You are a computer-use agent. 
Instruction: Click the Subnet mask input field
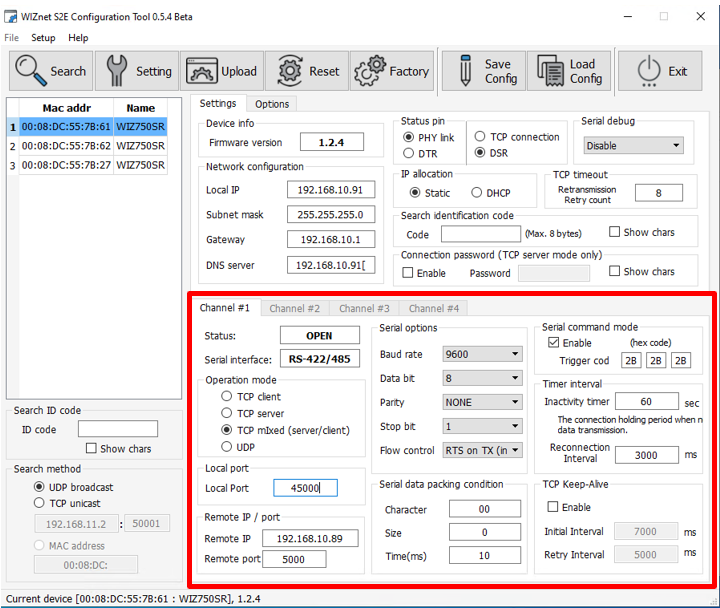pyautogui.click(x=331, y=214)
